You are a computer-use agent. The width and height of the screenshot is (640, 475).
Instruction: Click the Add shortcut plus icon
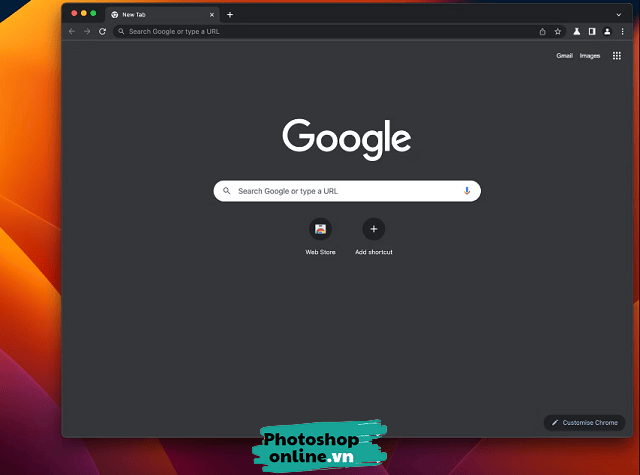coord(373,229)
